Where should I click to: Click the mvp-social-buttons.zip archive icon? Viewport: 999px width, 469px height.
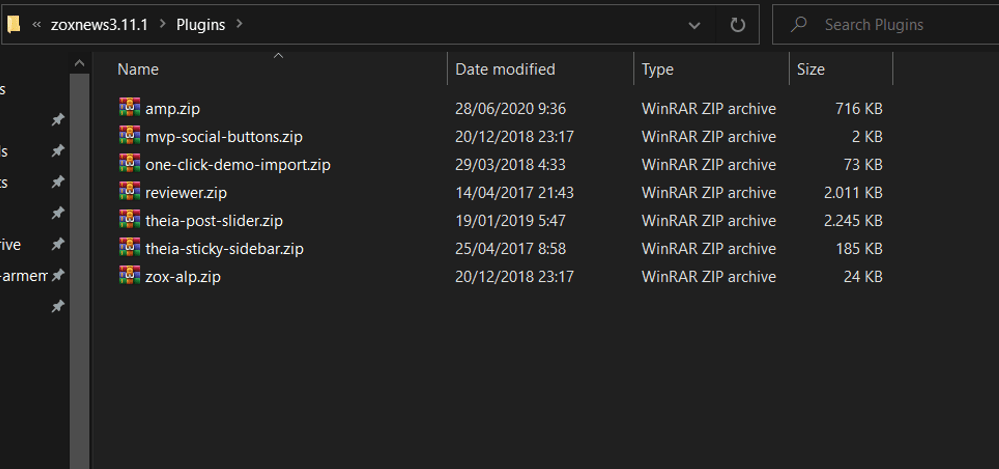(x=129, y=136)
